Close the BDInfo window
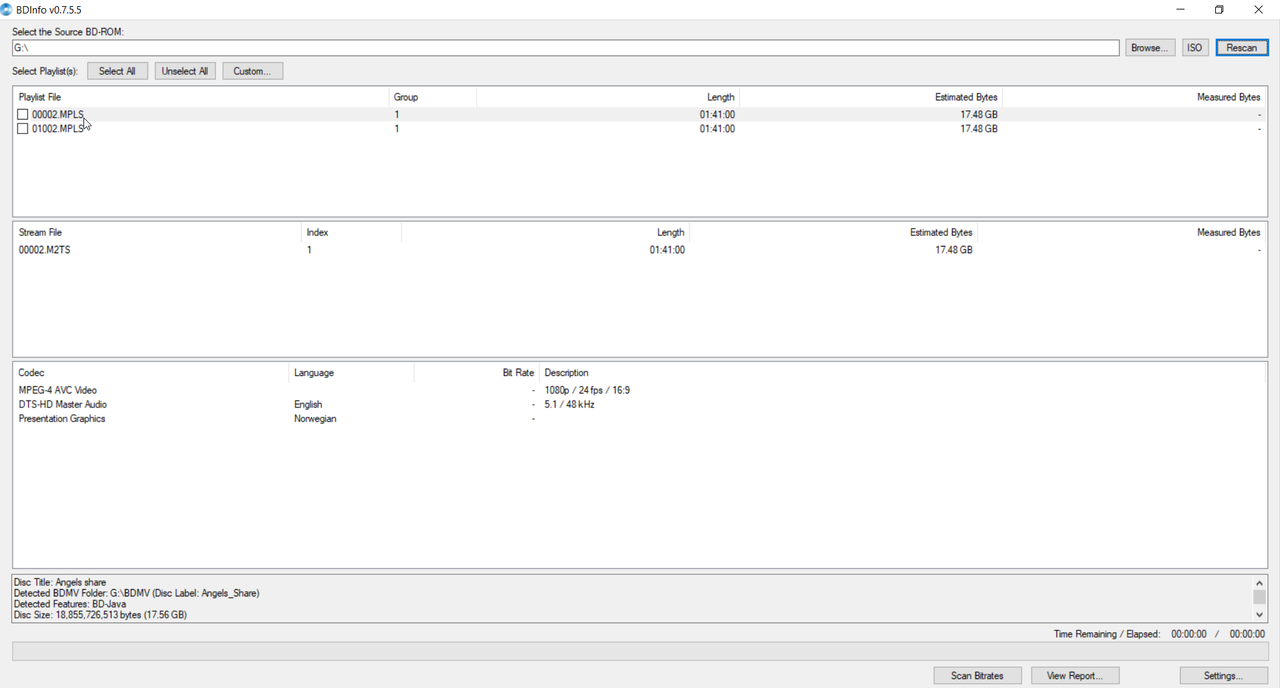The image size is (1280, 688). click(x=1259, y=9)
